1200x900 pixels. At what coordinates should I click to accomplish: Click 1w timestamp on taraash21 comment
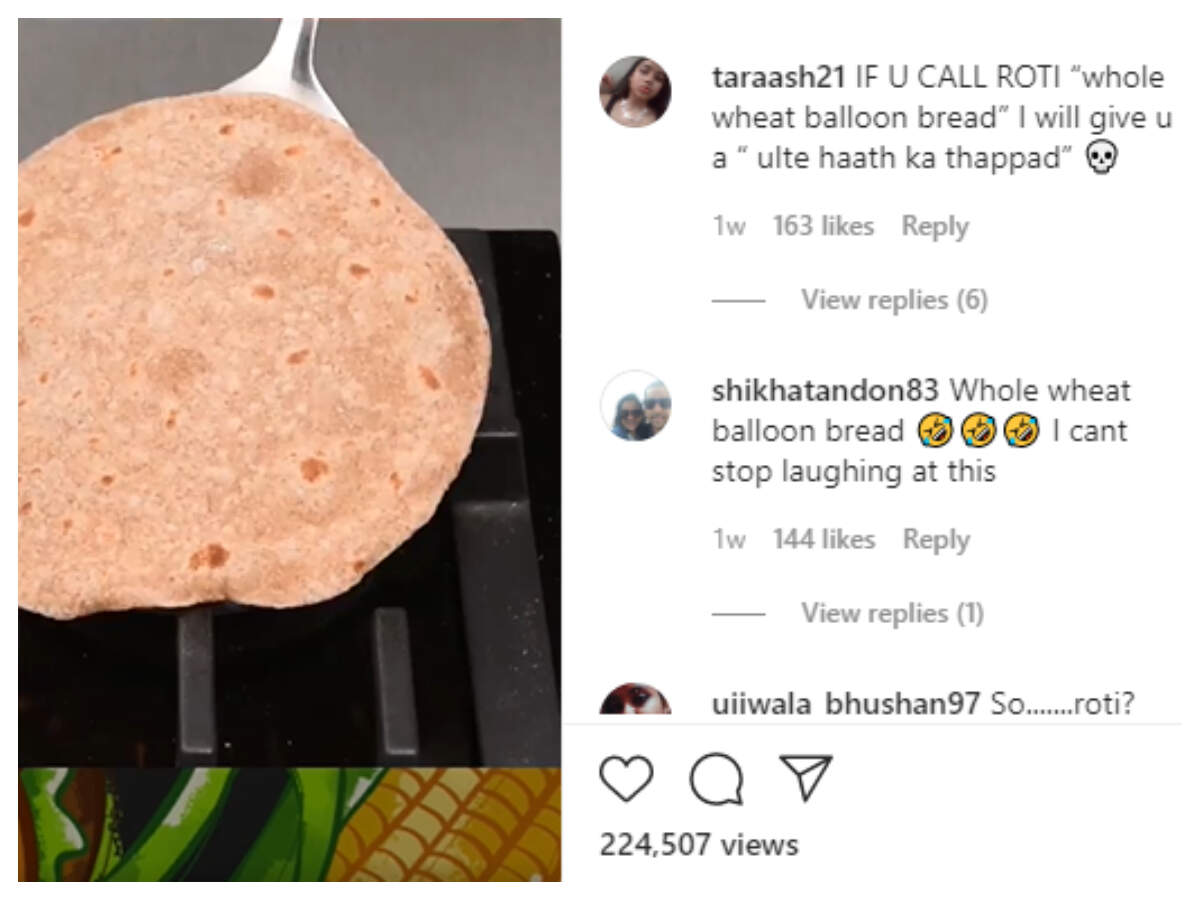729,227
